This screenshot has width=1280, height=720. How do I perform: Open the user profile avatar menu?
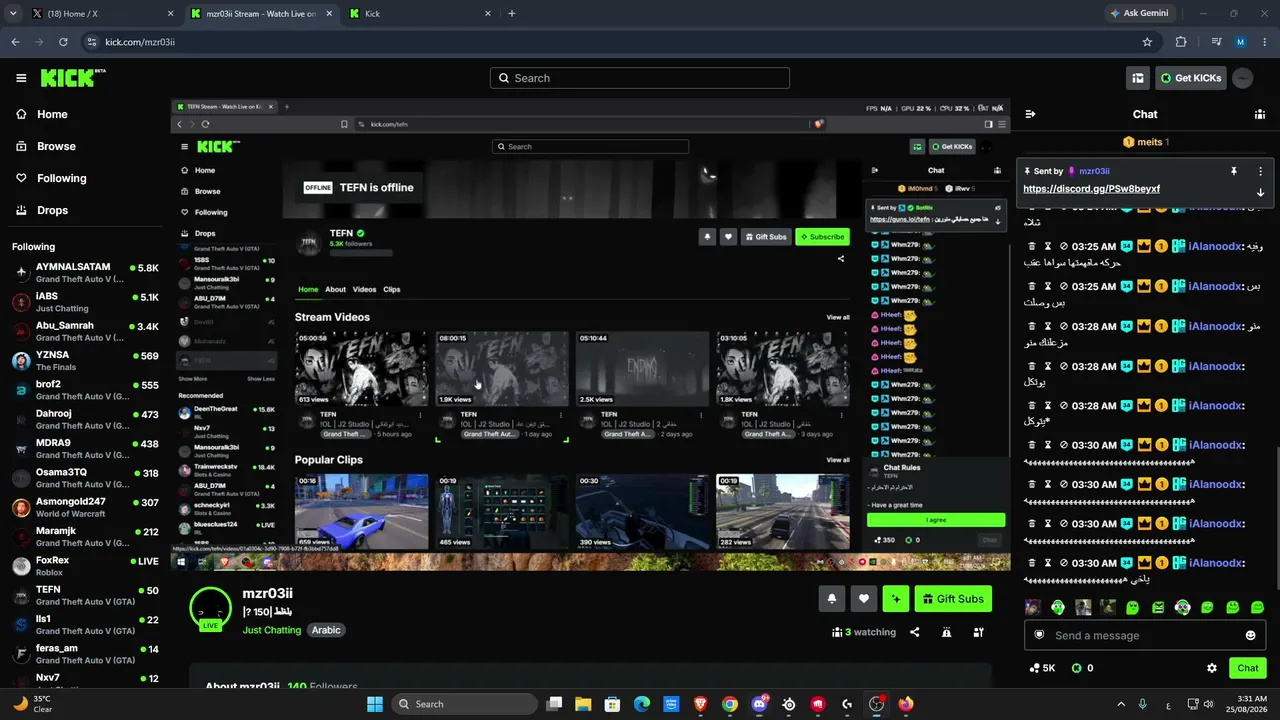click(1243, 78)
